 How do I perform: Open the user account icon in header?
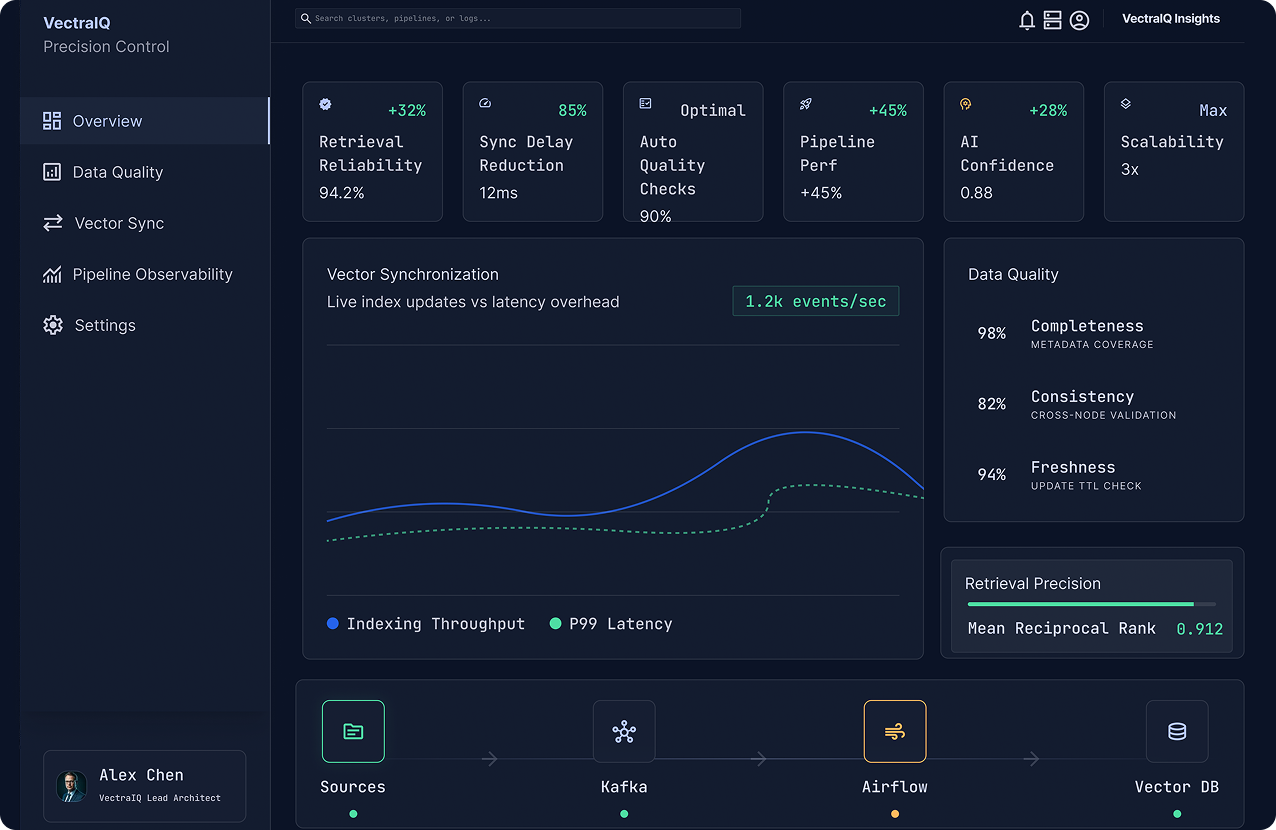(x=1079, y=20)
